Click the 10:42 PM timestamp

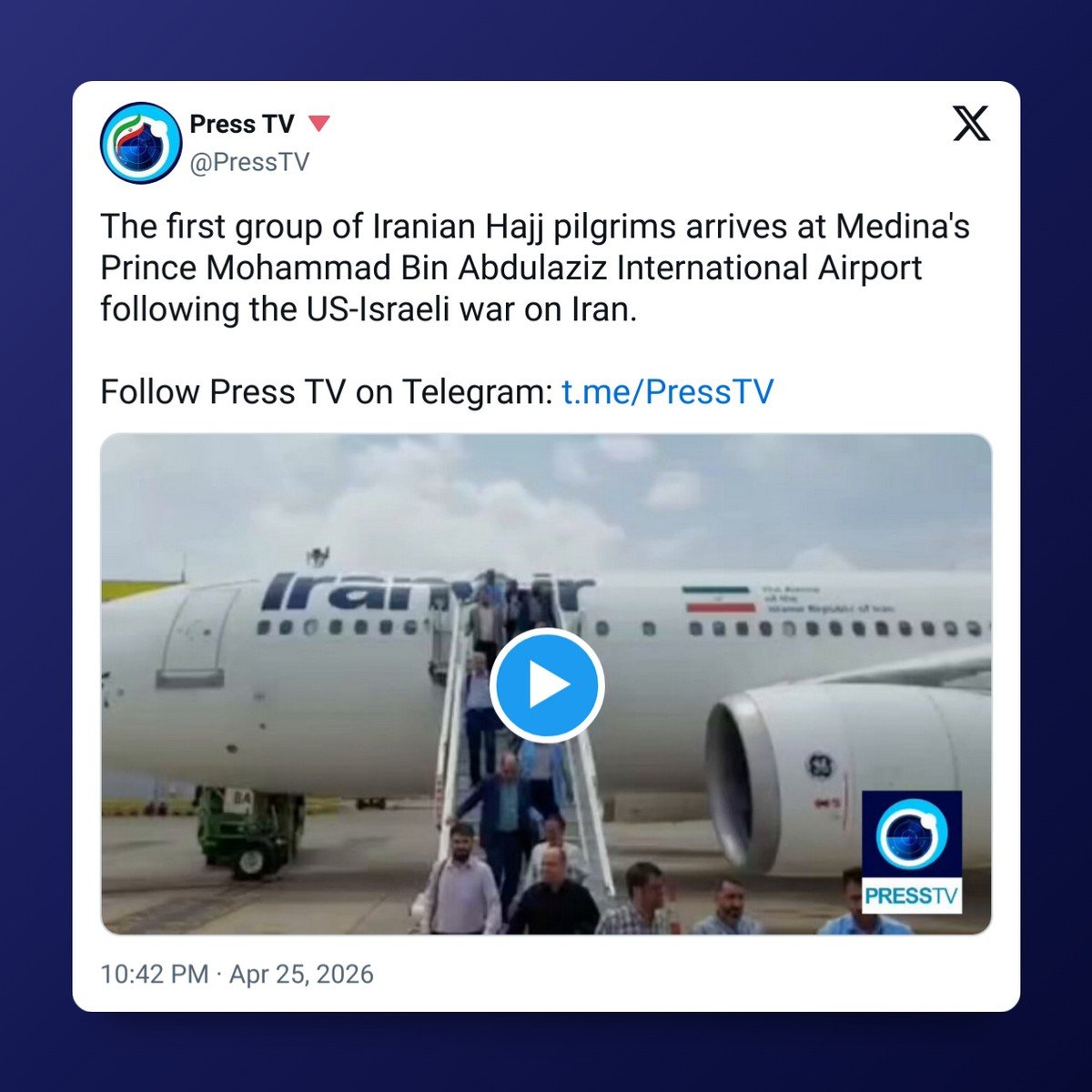(155, 974)
